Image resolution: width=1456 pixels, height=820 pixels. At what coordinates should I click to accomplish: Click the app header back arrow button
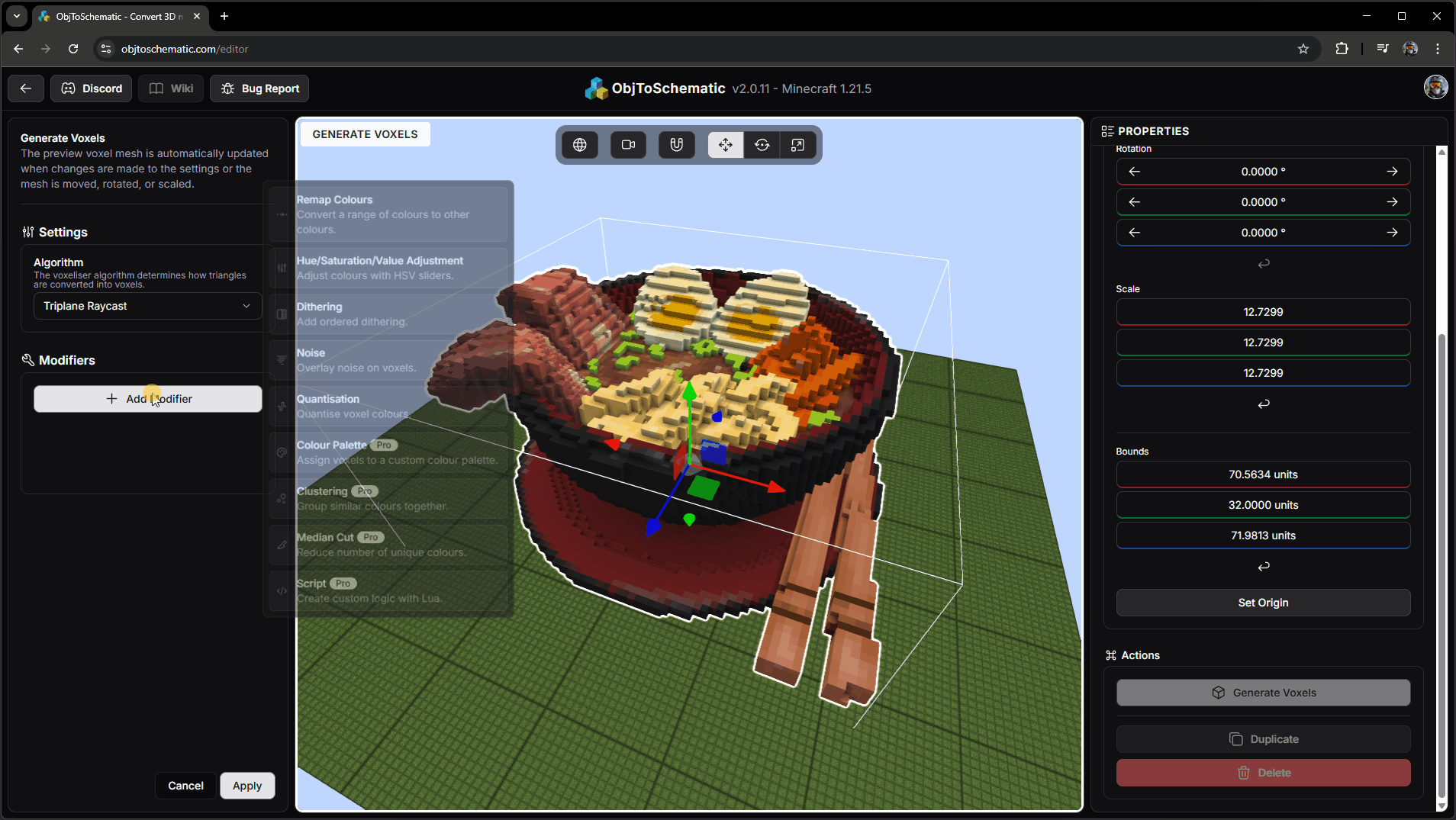point(26,88)
